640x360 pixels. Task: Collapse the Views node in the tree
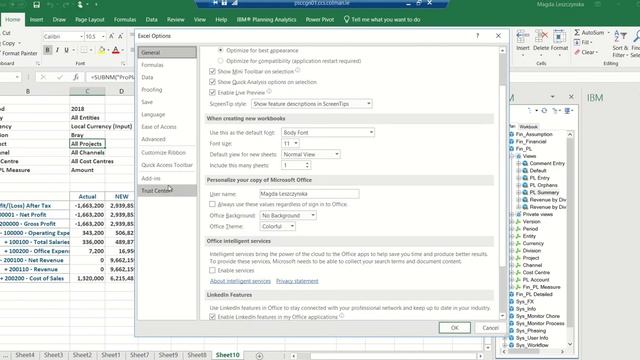(511, 156)
